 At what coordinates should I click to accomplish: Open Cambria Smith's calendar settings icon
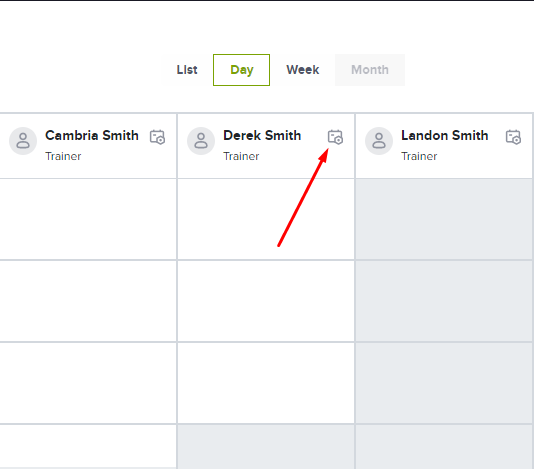pyautogui.click(x=157, y=137)
